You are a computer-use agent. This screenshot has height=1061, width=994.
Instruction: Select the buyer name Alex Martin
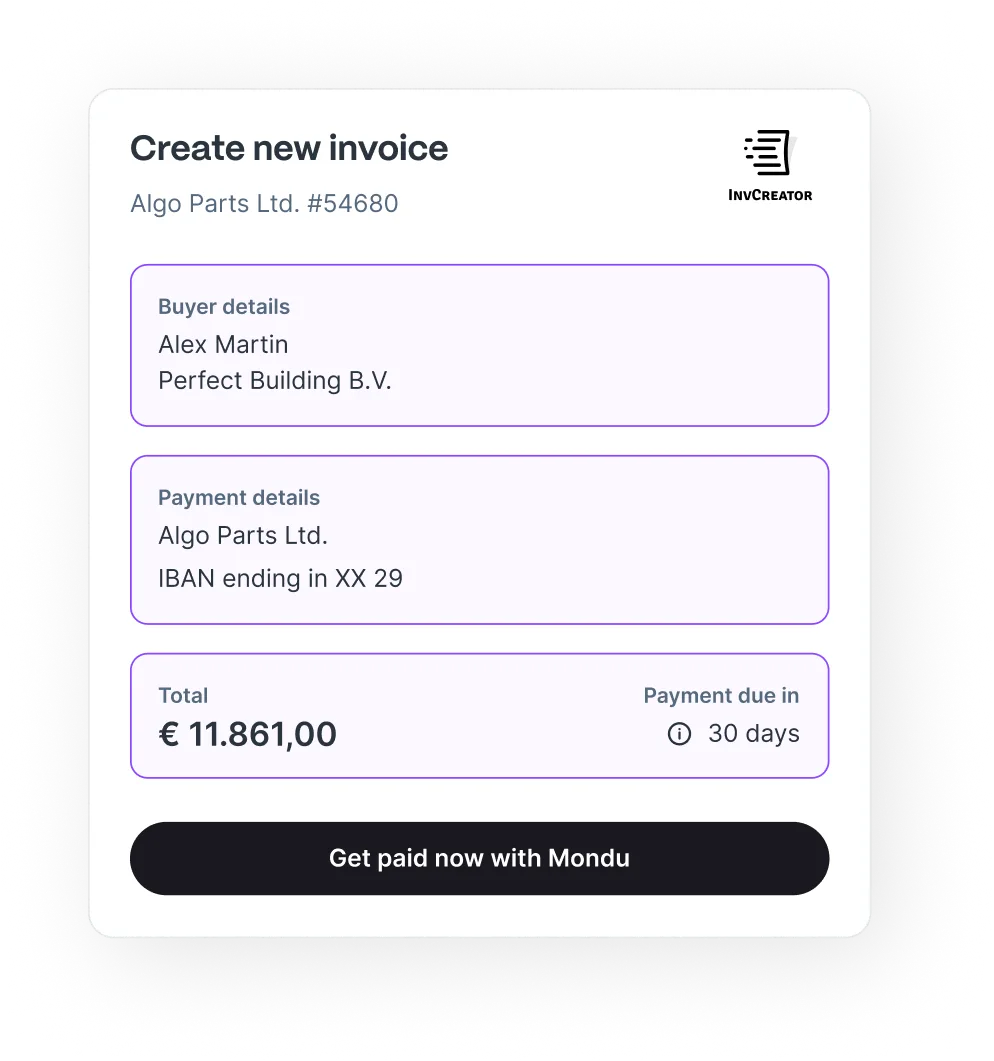(223, 345)
